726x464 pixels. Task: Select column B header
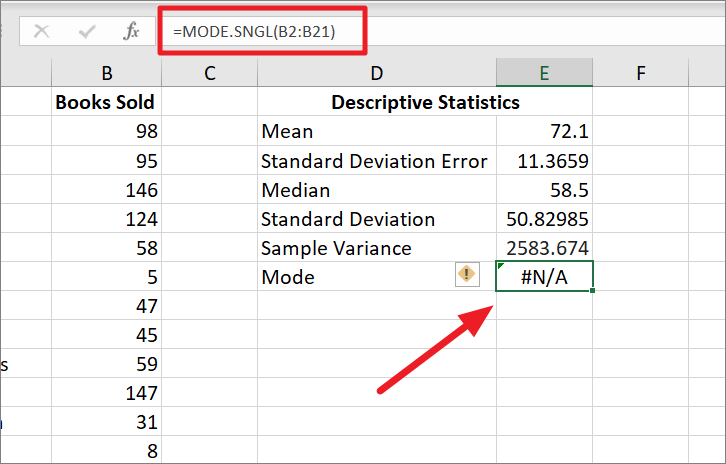(106, 73)
